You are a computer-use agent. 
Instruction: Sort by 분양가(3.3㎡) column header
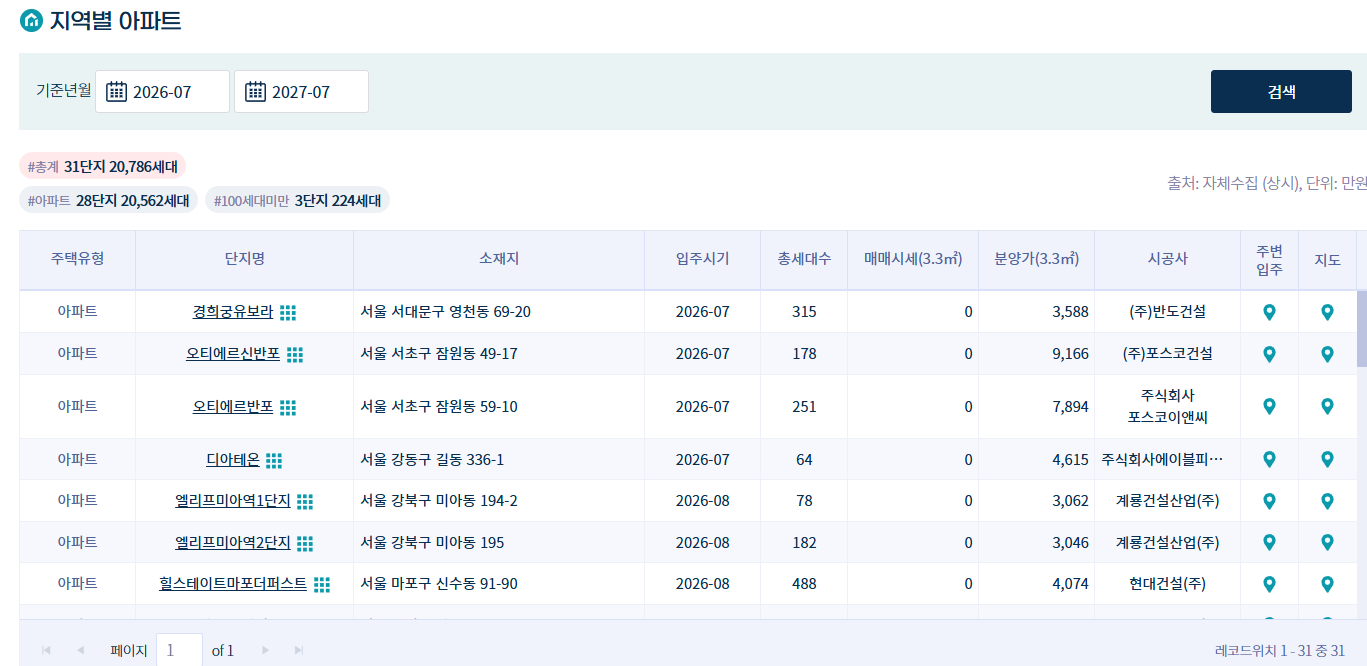click(1037, 259)
